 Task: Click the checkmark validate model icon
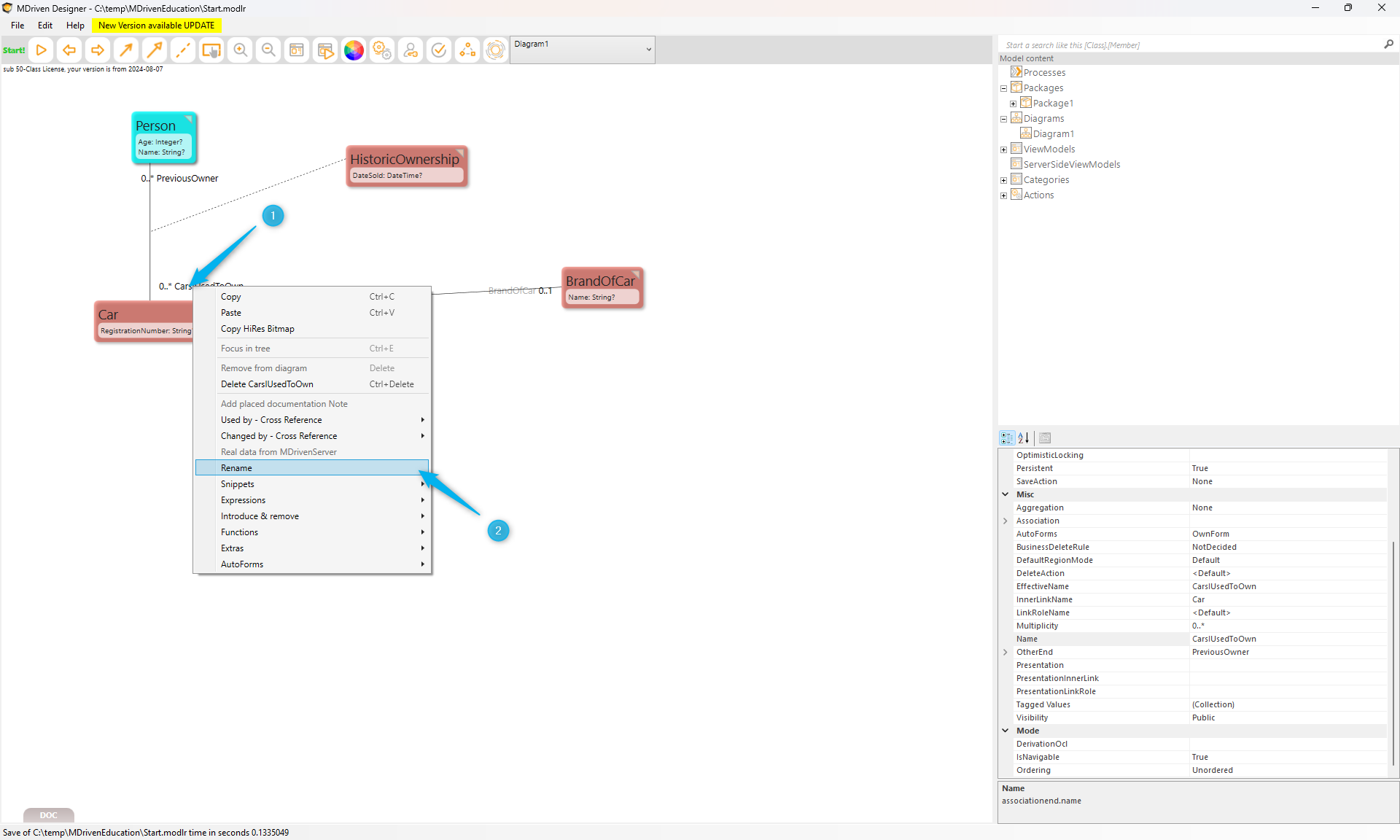click(439, 50)
